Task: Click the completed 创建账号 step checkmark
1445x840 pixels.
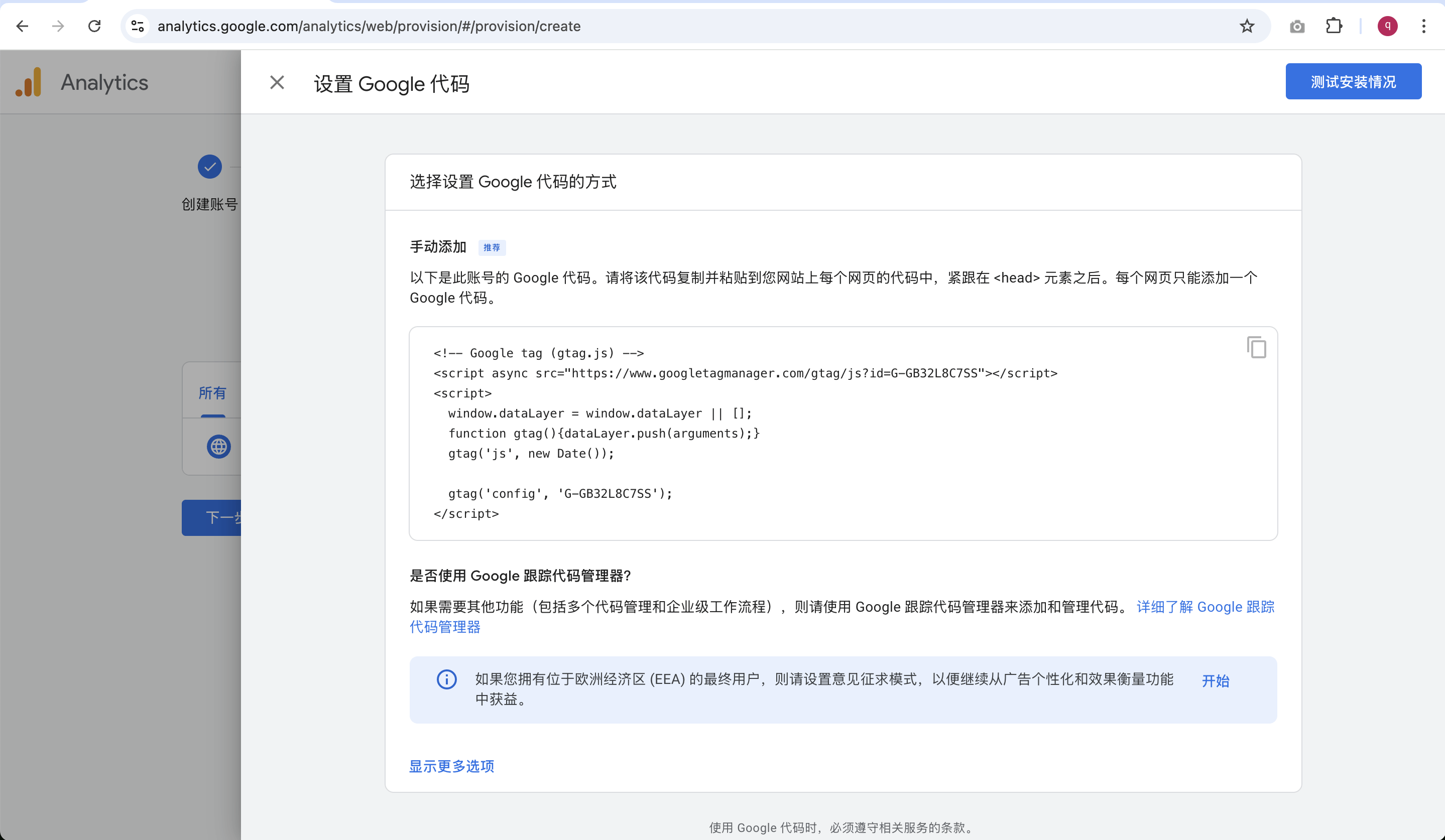Action: (210, 167)
